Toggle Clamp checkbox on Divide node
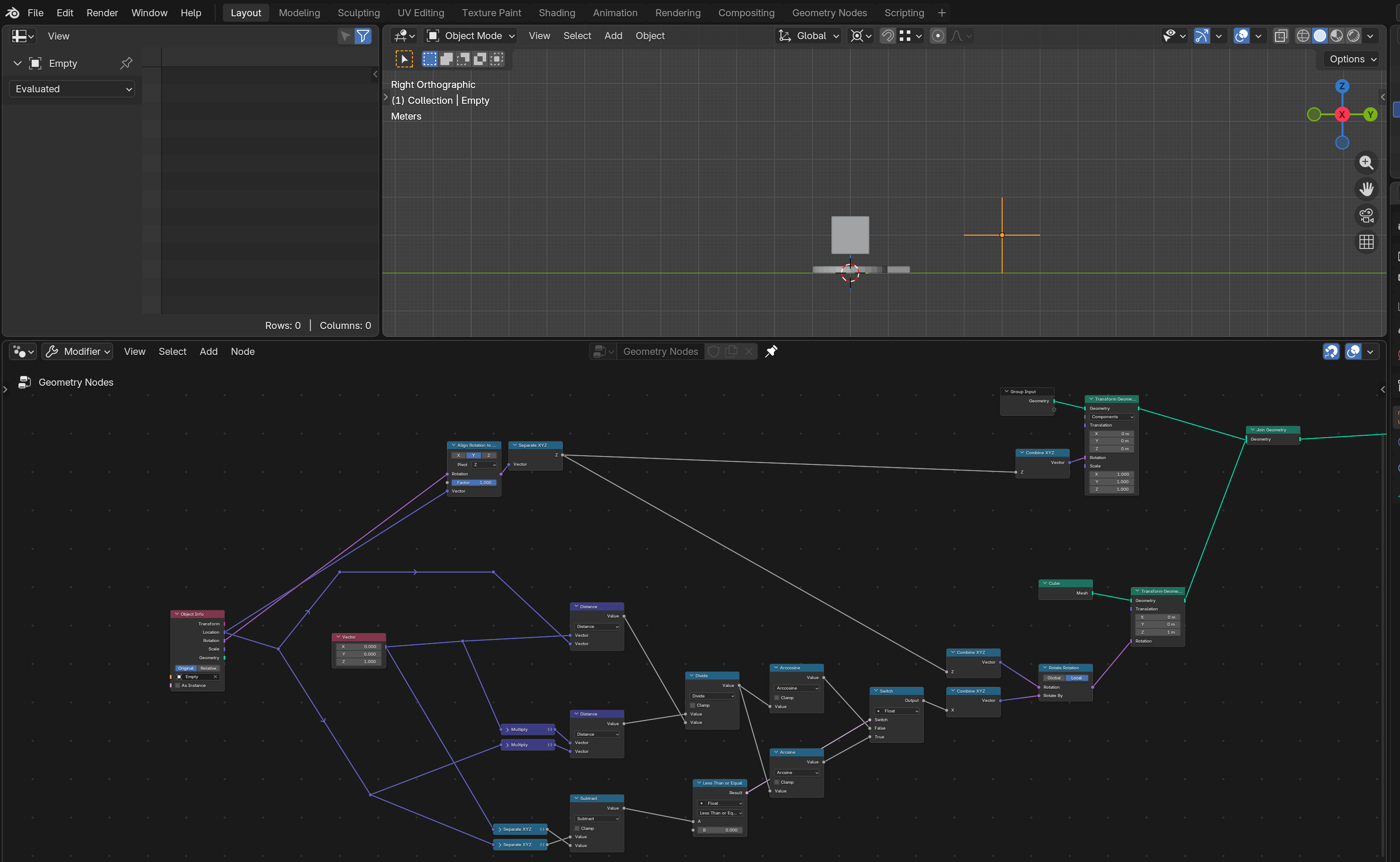 point(693,706)
